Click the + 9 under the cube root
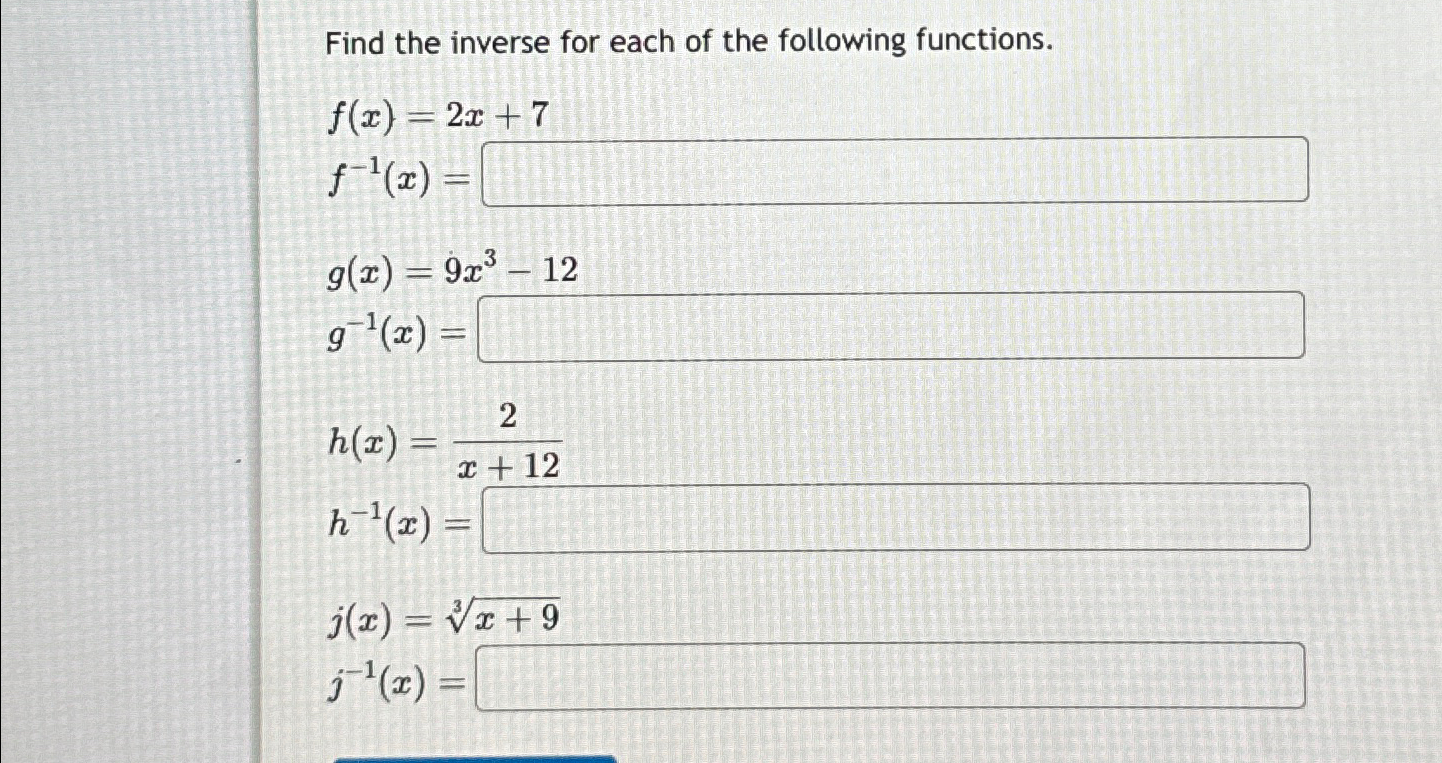The height and width of the screenshot is (763, 1442). [534, 618]
